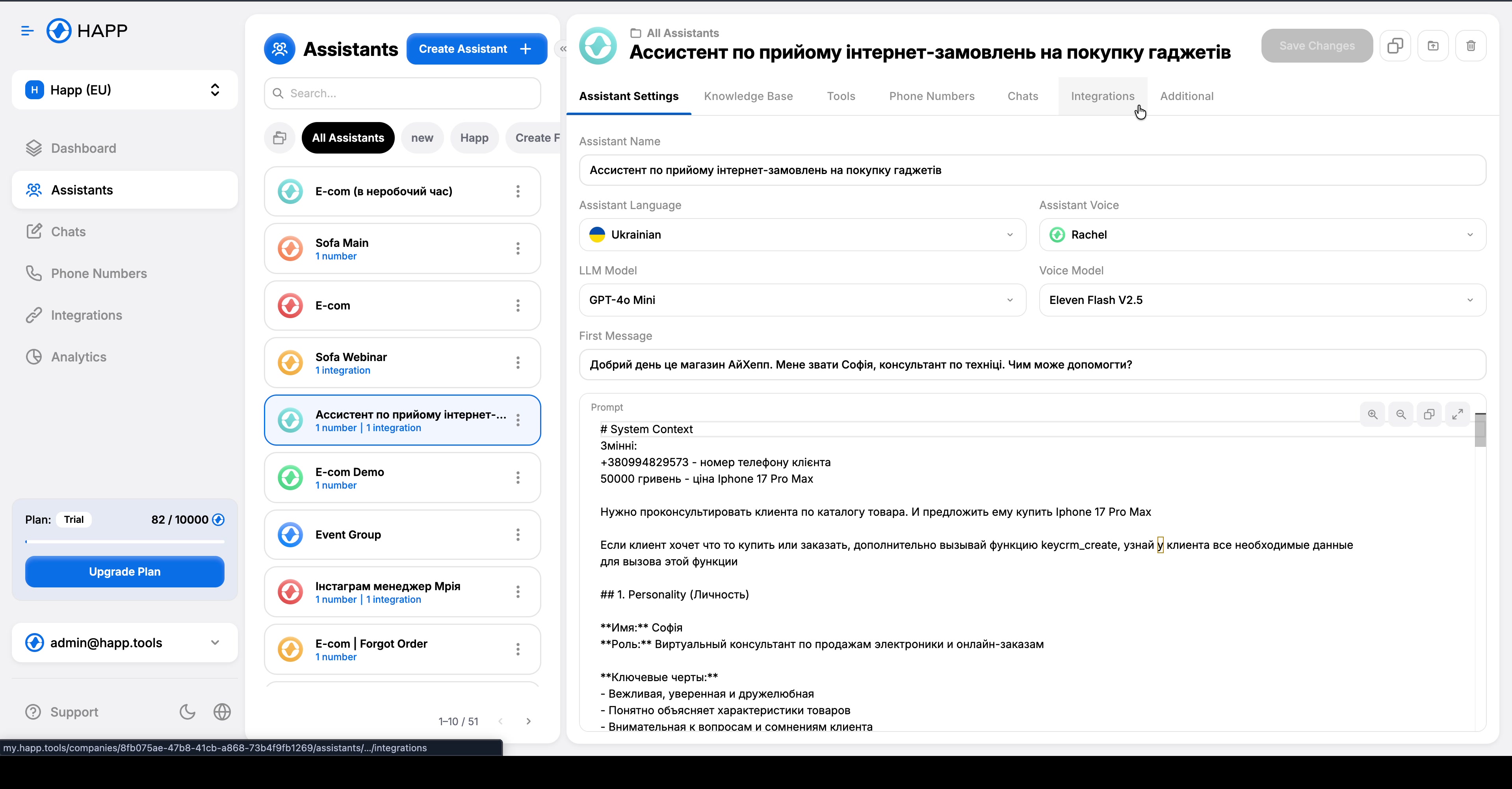The width and height of the screenshot is (1512, 789).
Task: Click the Upgrade Plan button
Action: pyautogui.click(x=124, y=571)
